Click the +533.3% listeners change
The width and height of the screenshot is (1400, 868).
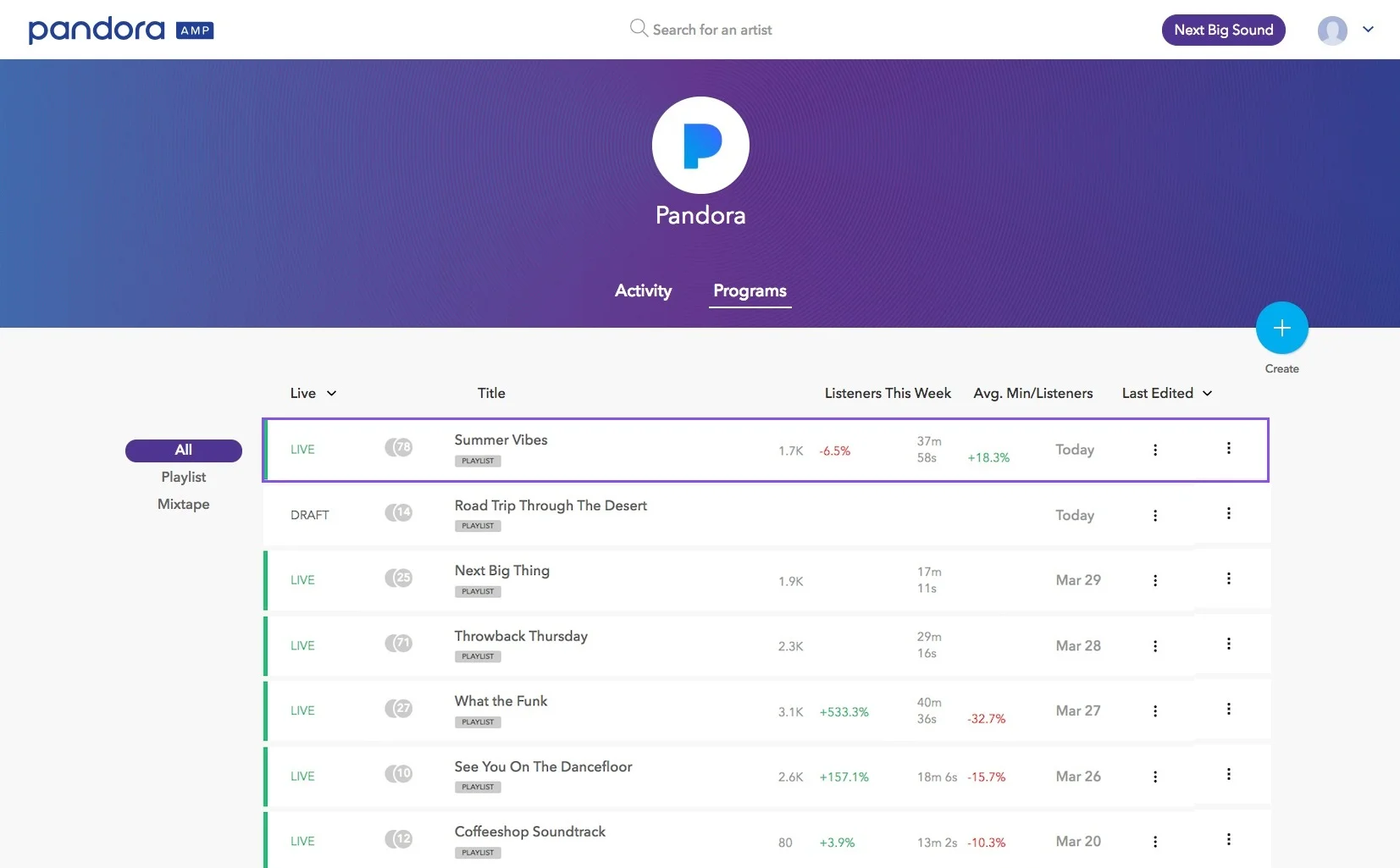tap(844, 712)
